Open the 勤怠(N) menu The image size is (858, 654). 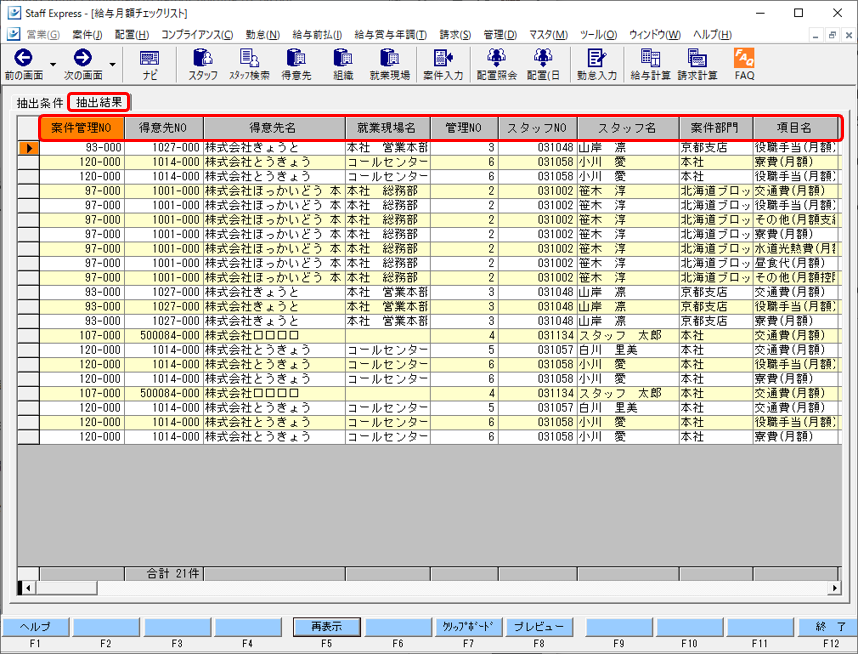click(263, 34)
